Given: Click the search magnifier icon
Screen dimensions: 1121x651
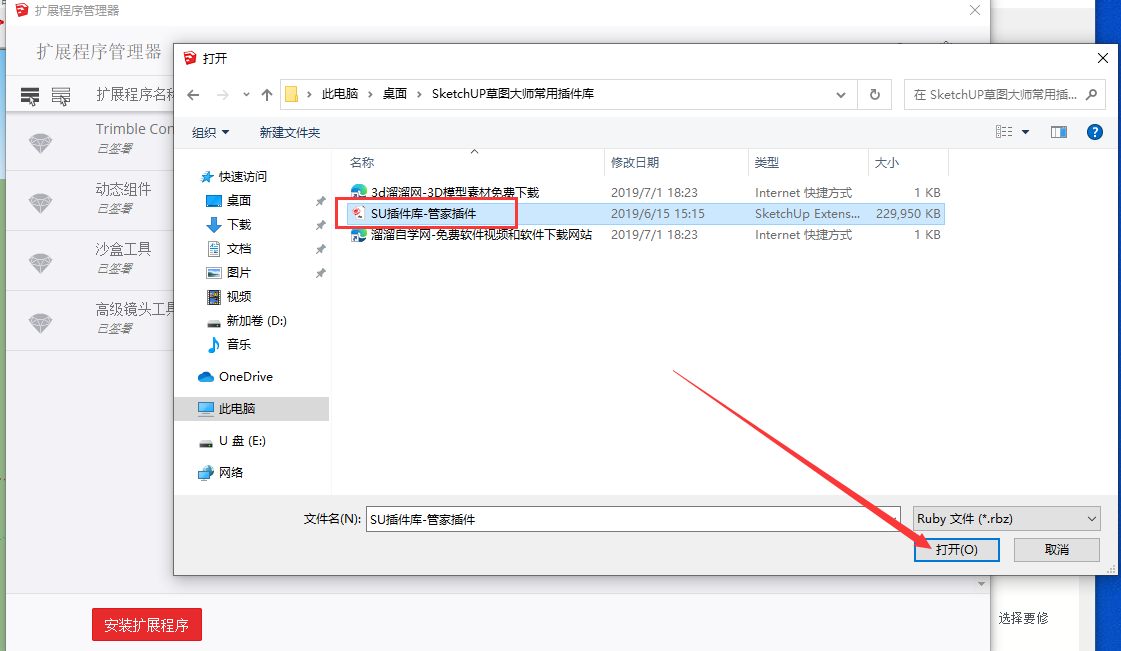Looking at the screenshot, I should click(x=1091, y=94).
